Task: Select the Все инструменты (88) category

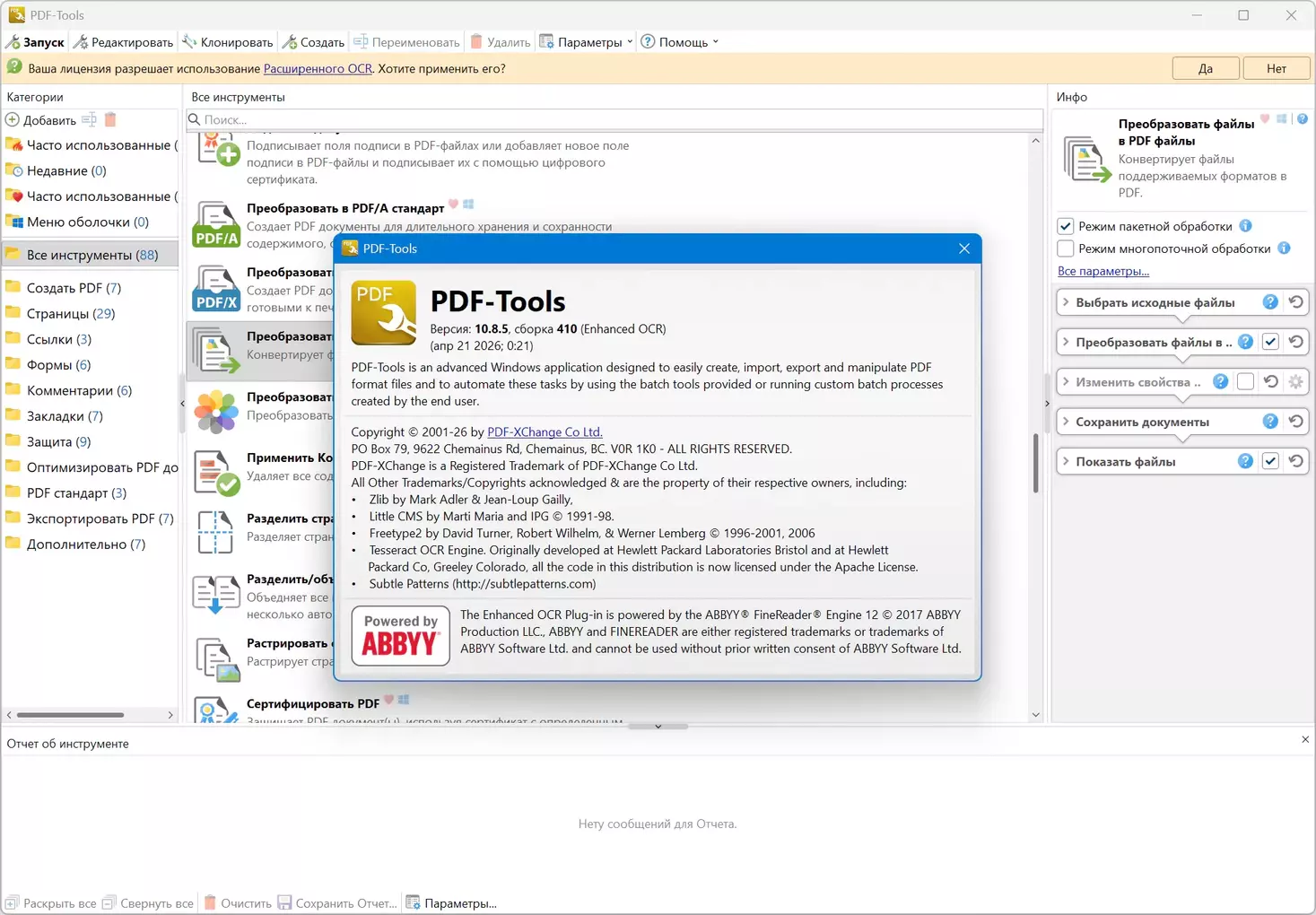Action: pos(90,255)
